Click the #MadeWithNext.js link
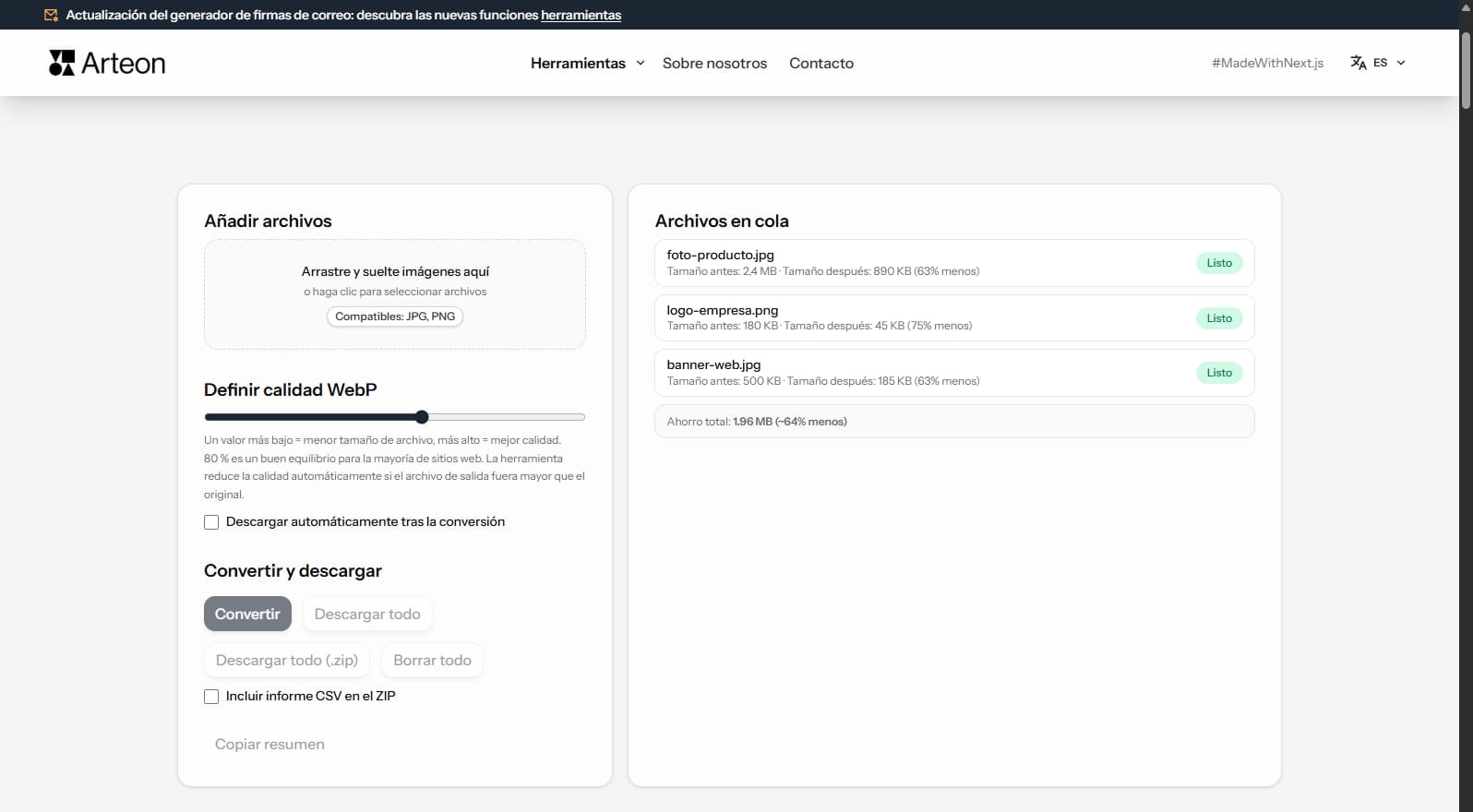The width and height of the screenshot is (1473, 812). tap(1267, 63)
